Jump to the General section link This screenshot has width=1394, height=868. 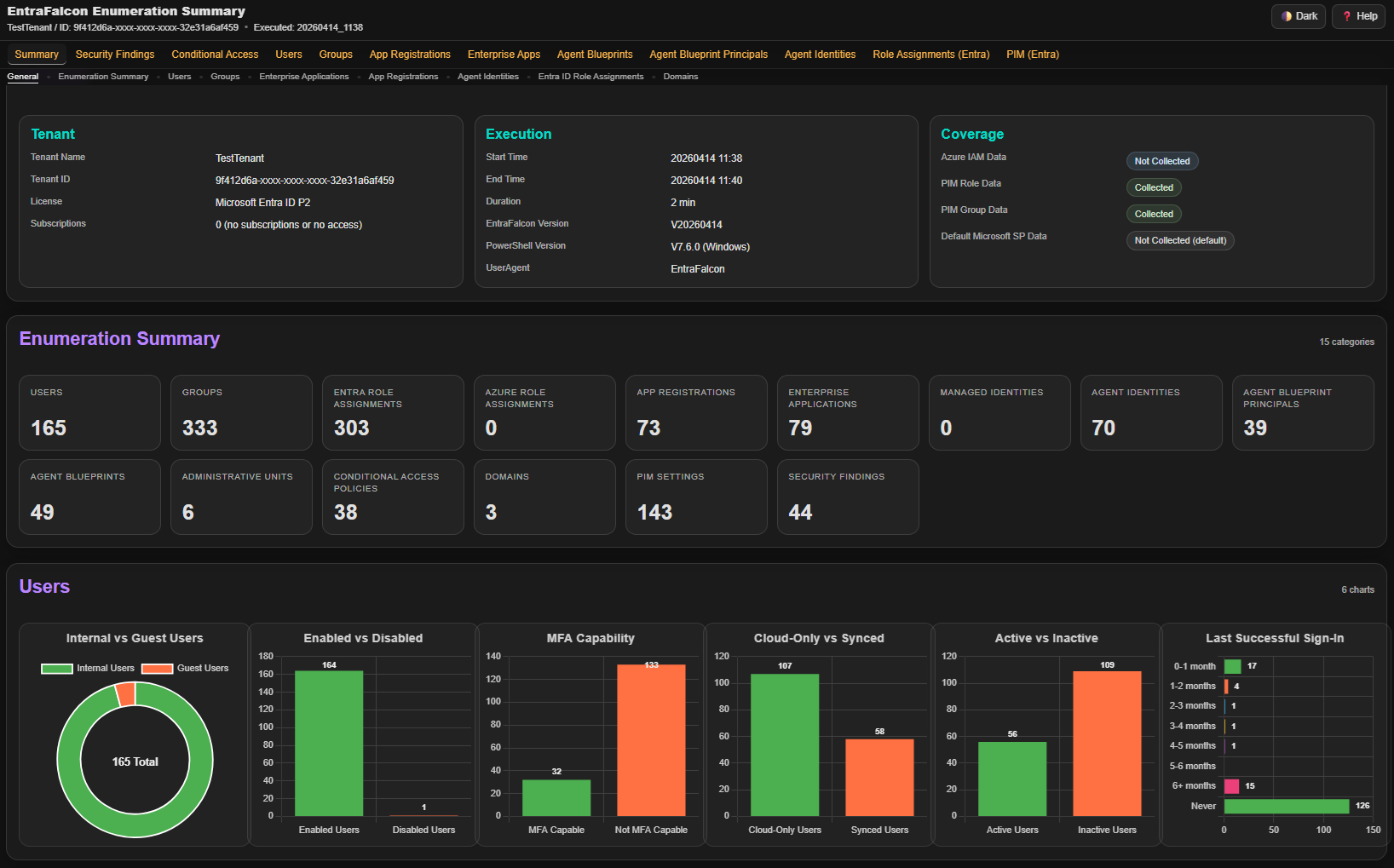point(23,77)
